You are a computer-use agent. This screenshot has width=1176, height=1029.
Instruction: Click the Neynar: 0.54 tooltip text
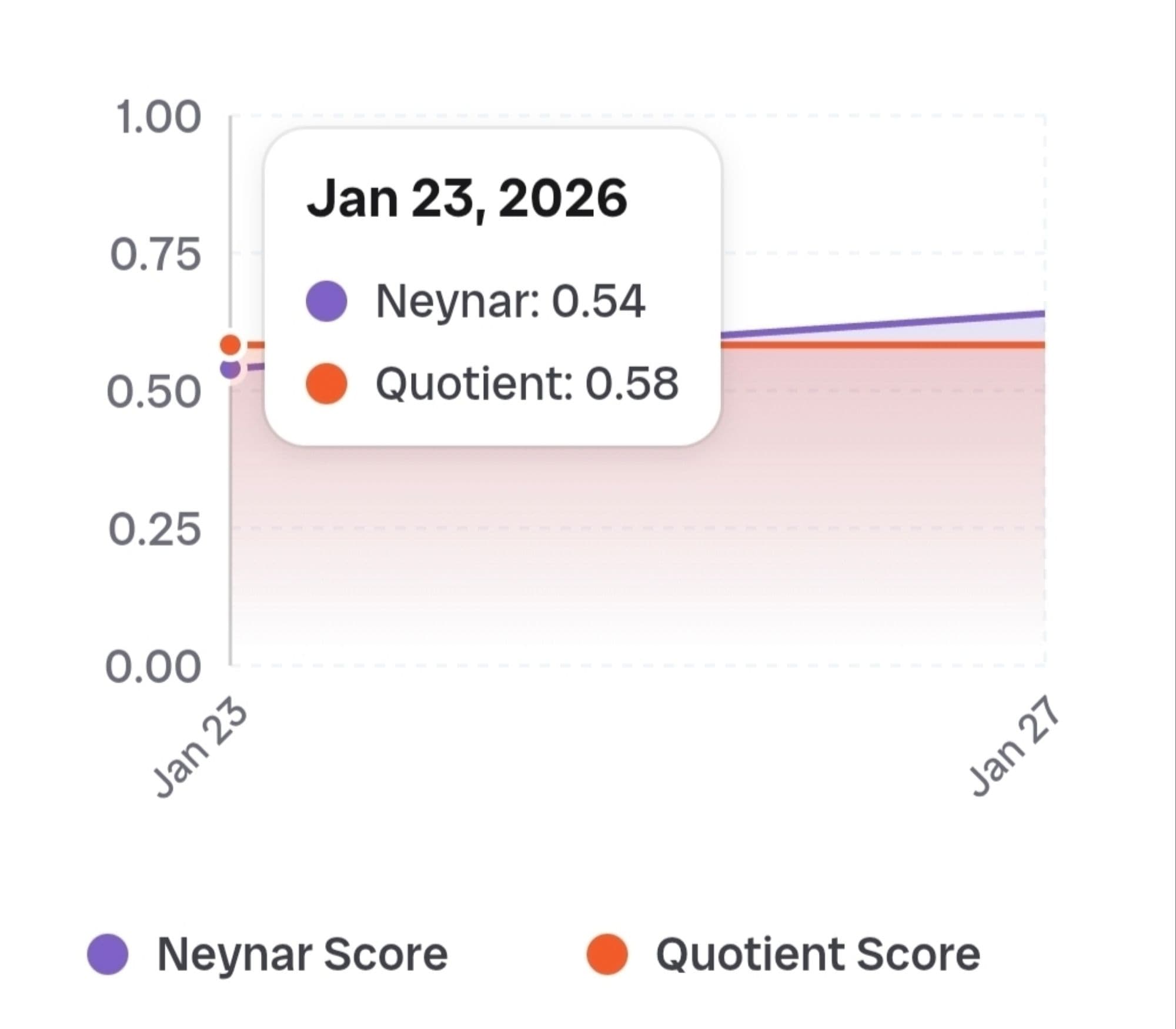pos(510,301)
